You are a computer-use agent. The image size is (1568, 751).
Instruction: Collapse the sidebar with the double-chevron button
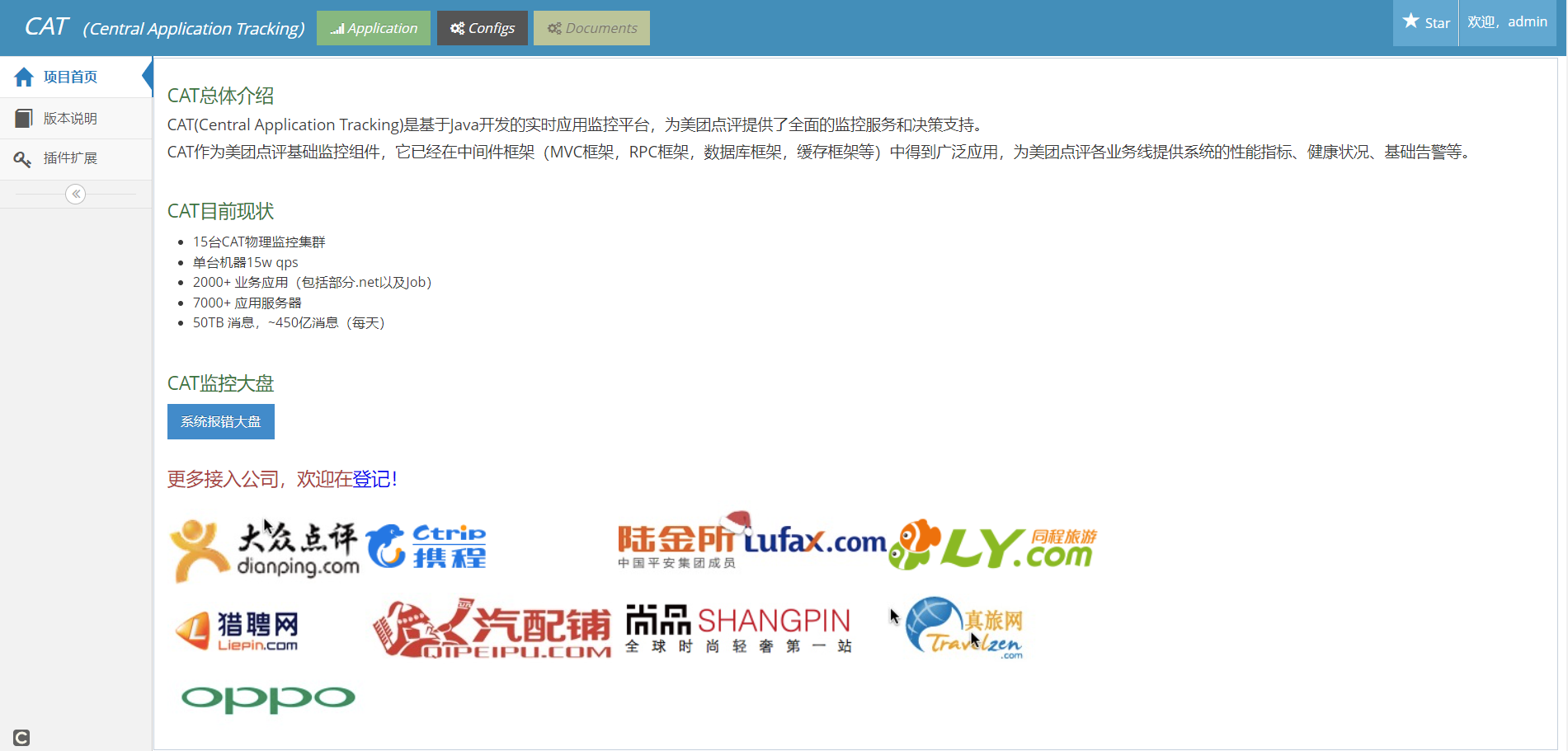click(76, 195)
